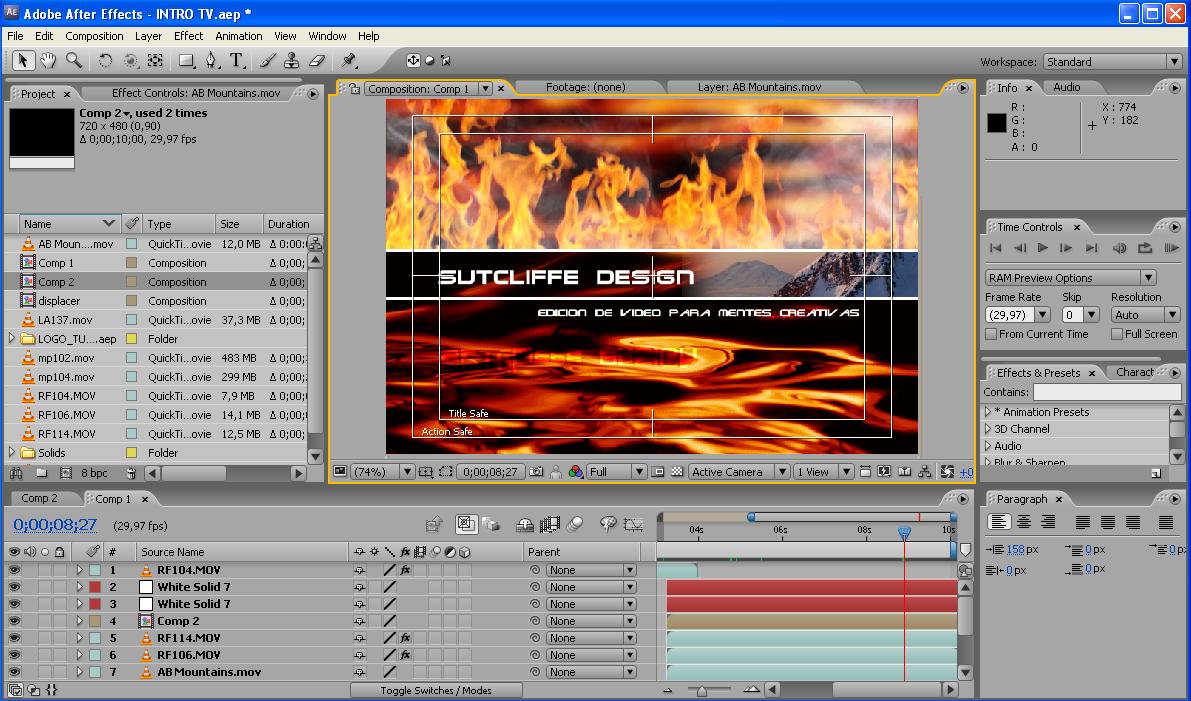
Task: Select the Pen tool
Action: click(211, 61)
